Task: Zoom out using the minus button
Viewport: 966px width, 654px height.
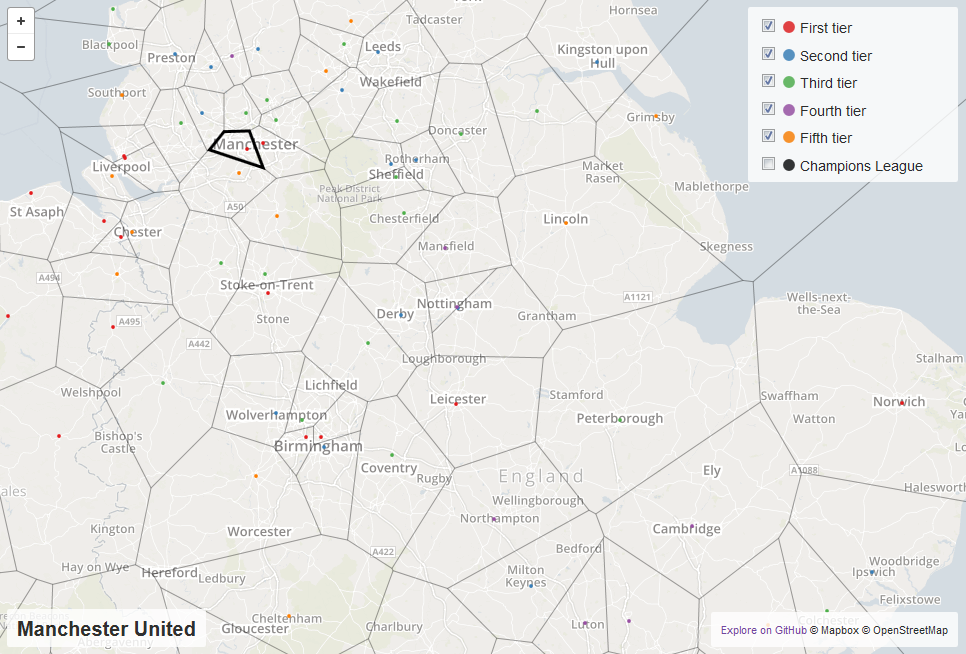Action: click(21, 47)
